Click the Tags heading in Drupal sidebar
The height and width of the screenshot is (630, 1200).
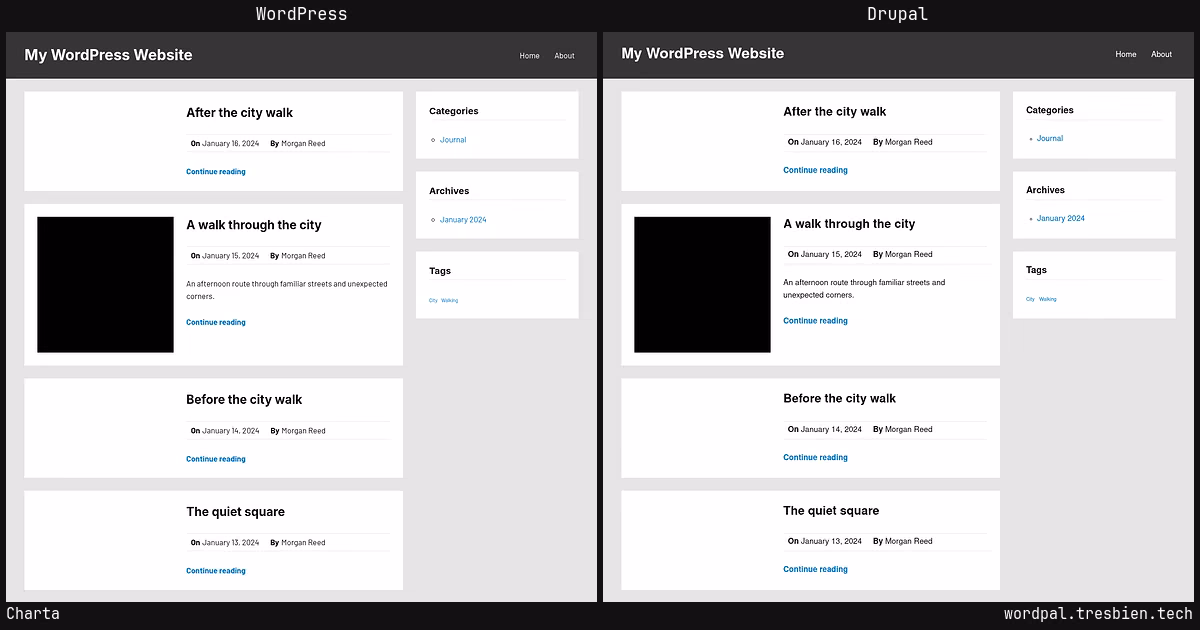[1037, 270]
